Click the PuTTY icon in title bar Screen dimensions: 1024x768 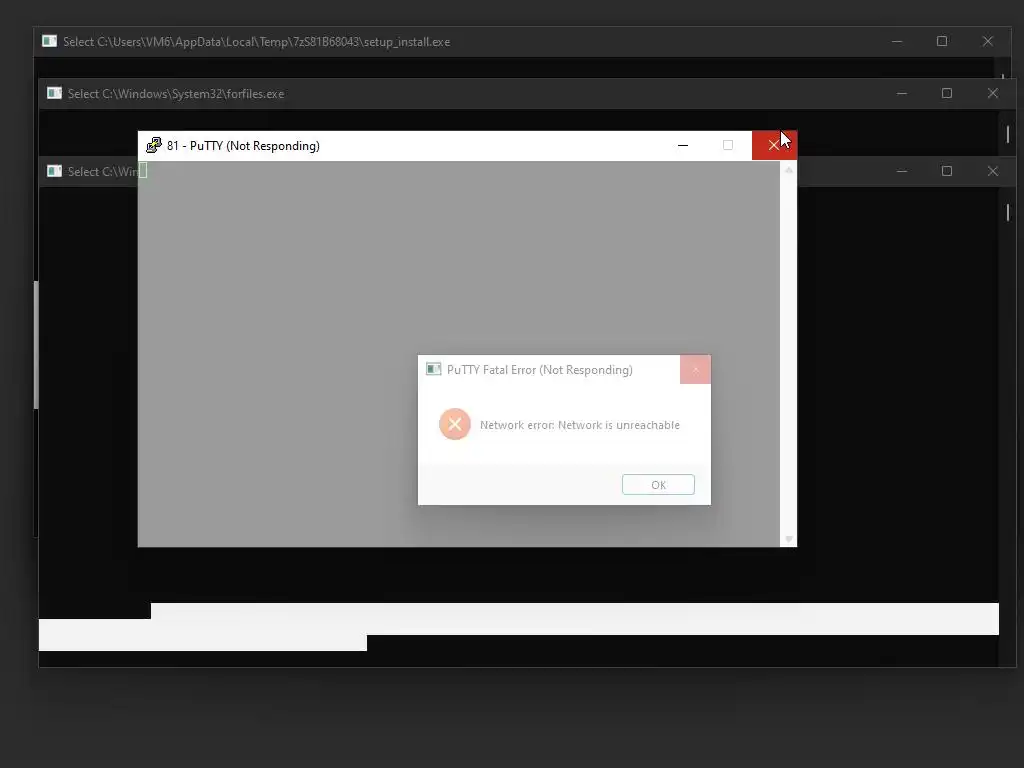[x=153, y=145]
